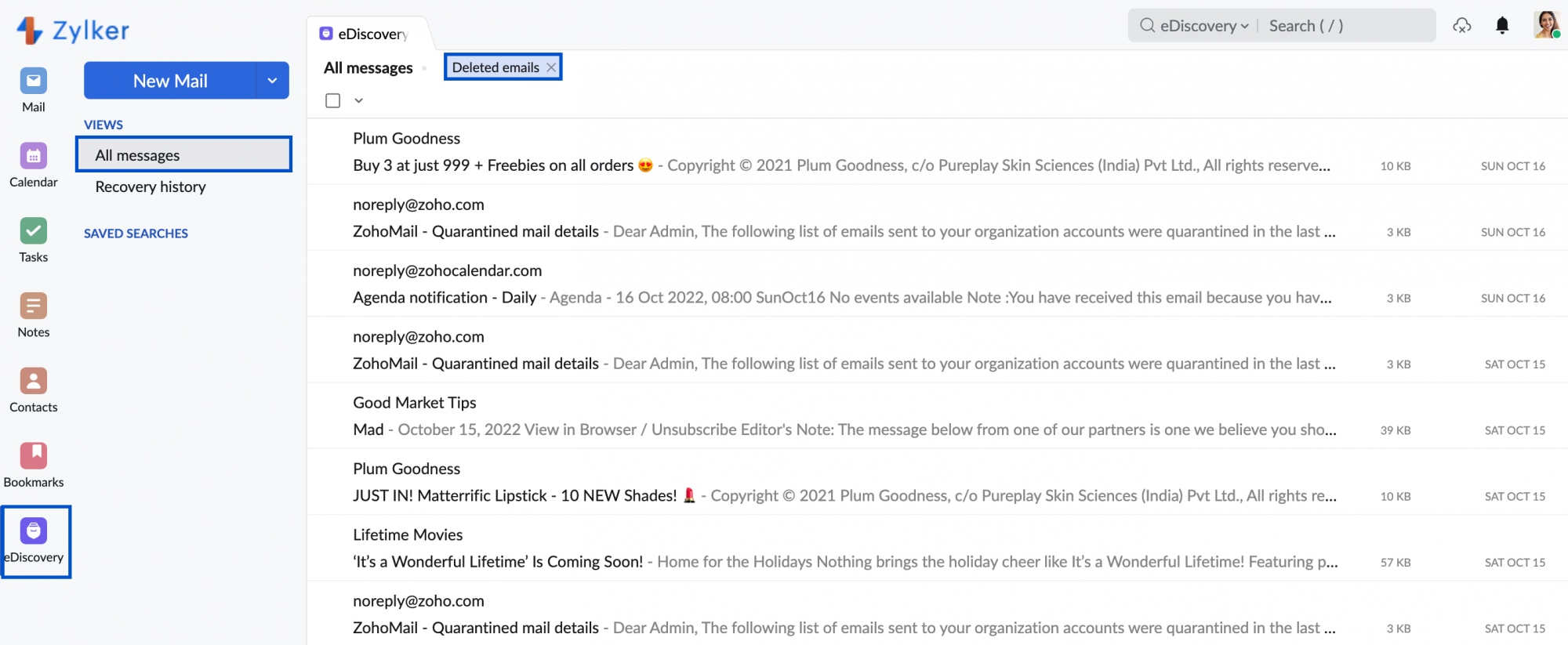Open the Good Market Tips 'Mad' email

(937, 416)
